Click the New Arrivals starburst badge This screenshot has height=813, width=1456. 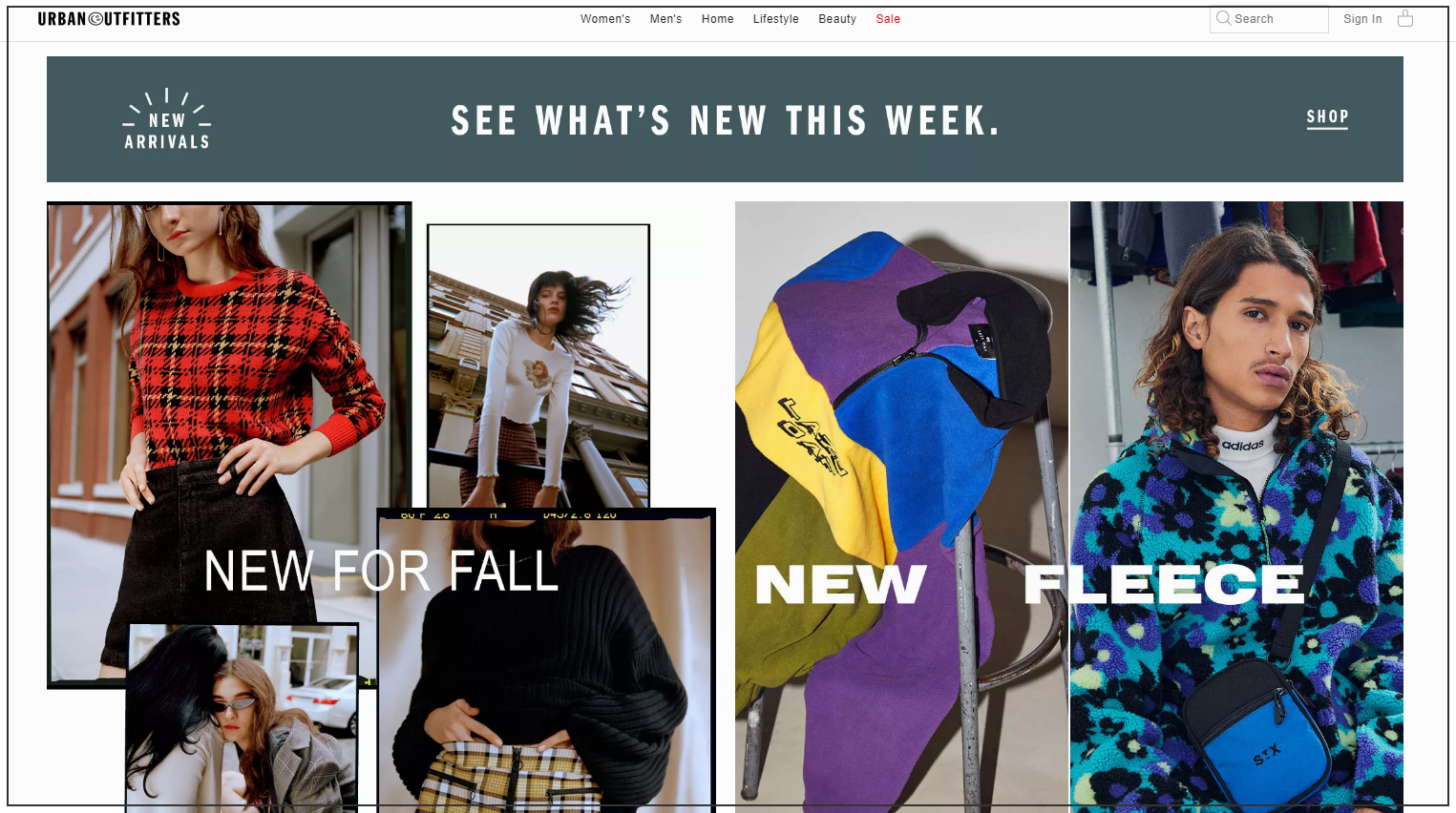(x=167, y=119)
